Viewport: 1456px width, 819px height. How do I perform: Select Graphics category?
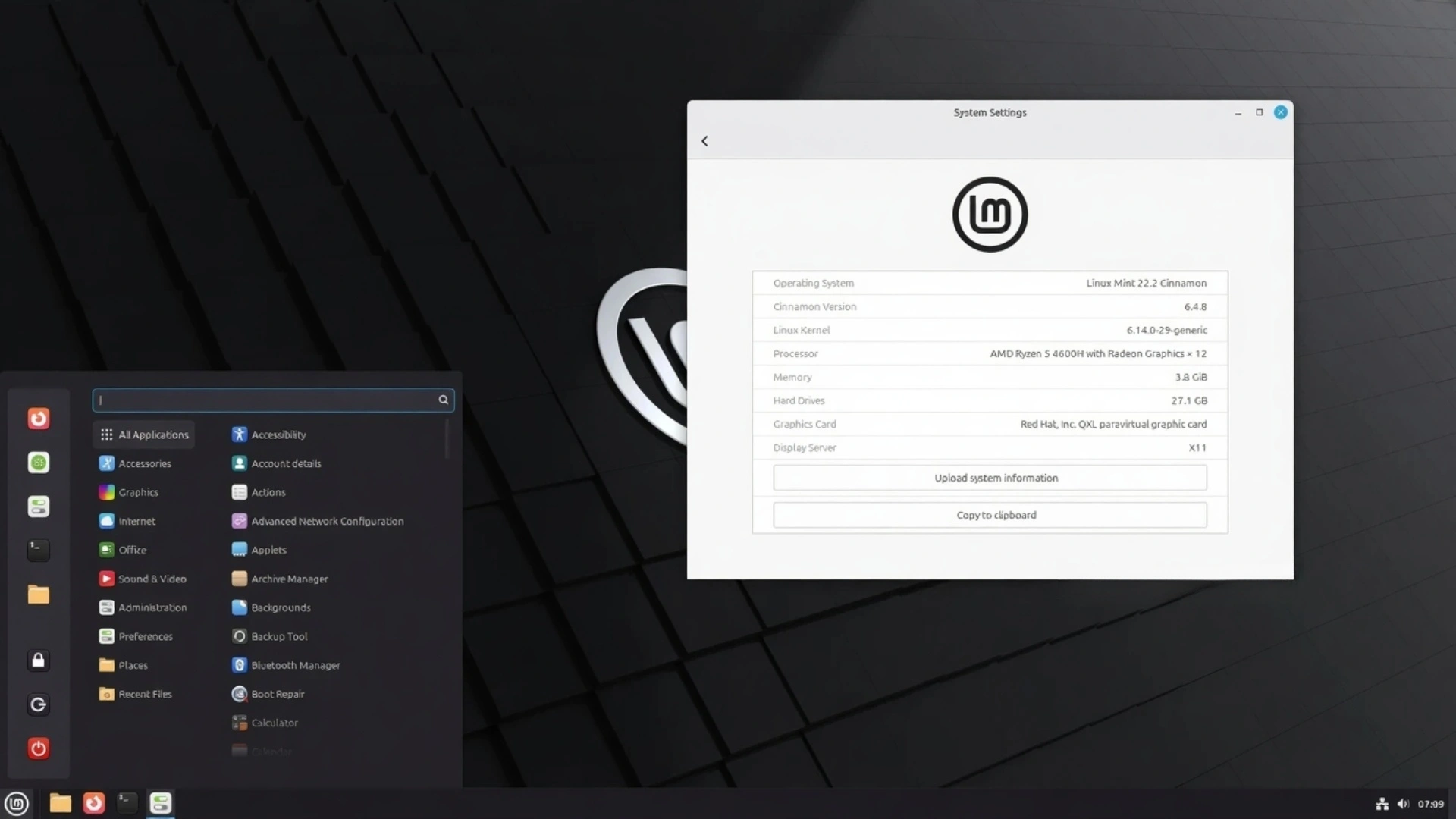click(x=129, y=492)
